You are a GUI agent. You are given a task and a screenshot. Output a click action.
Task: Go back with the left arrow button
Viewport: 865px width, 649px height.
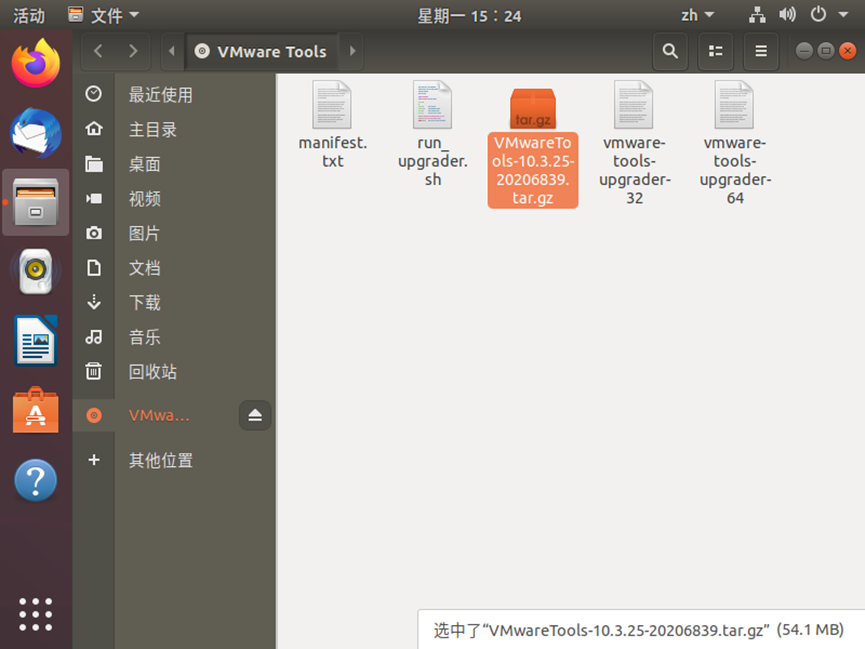coord(98,51)
